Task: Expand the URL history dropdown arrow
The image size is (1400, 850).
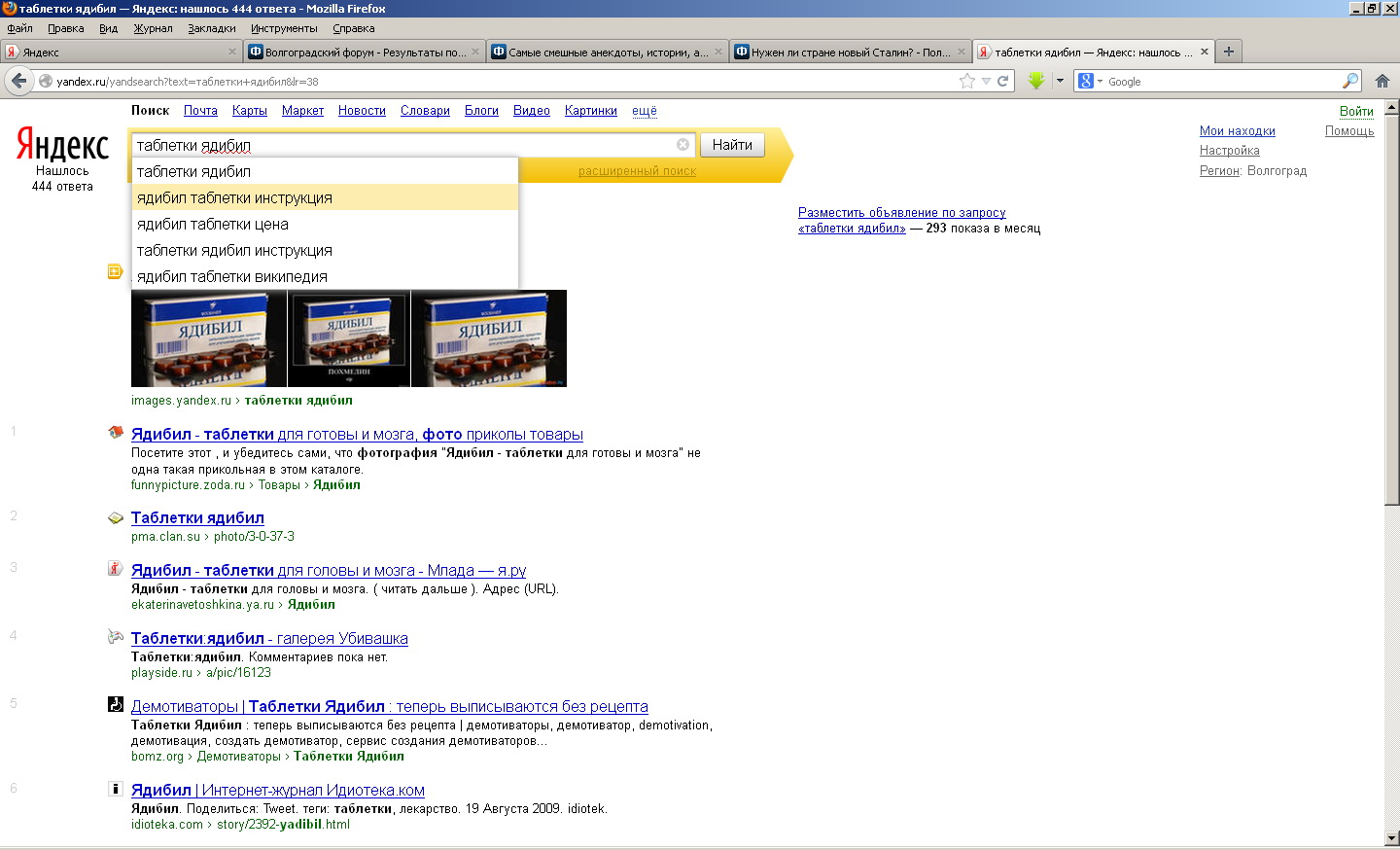Action: [x=986, y=81]
